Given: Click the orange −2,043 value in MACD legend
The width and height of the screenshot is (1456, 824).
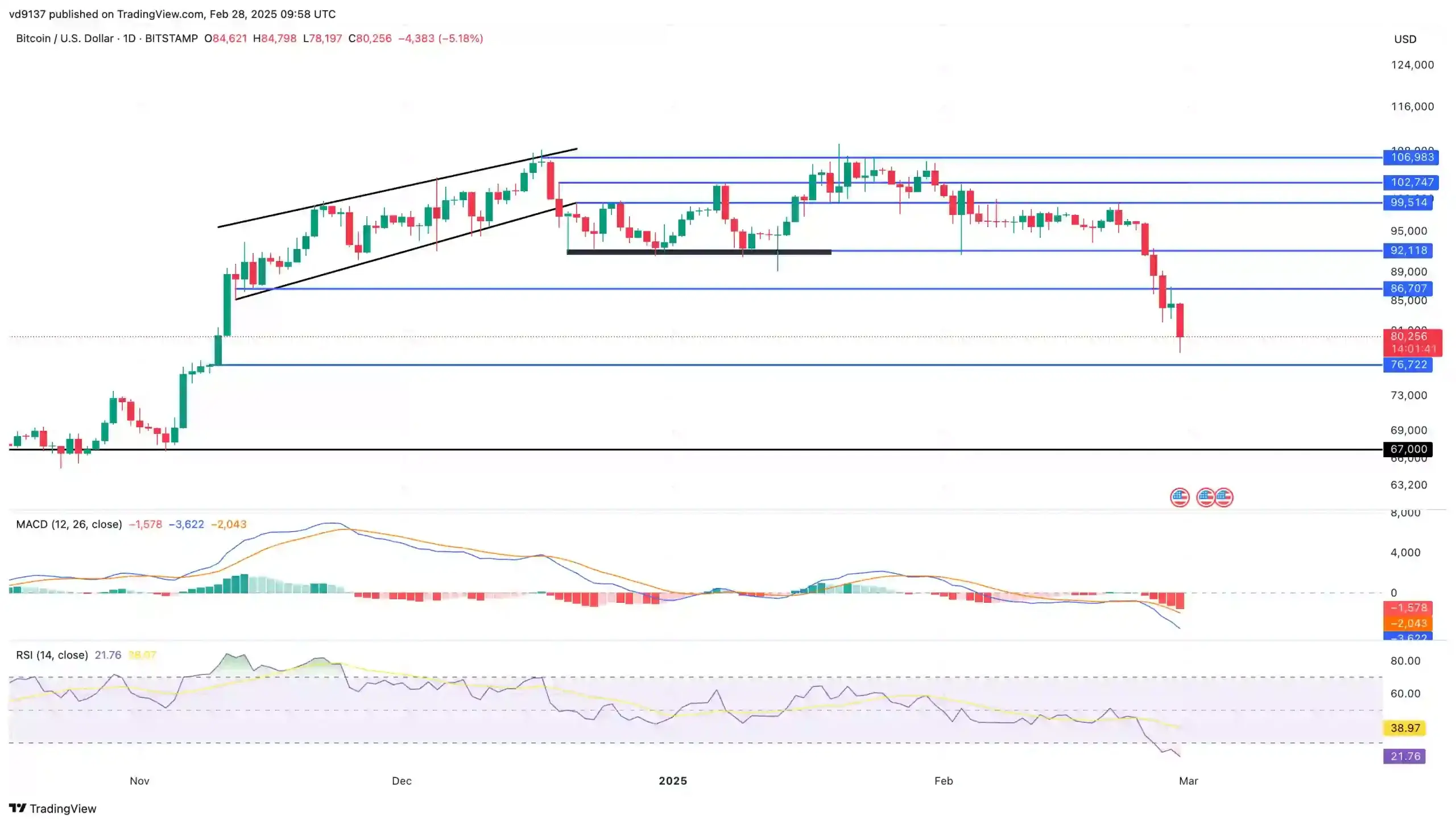Looking at the screenshot, I should [229, 524].
